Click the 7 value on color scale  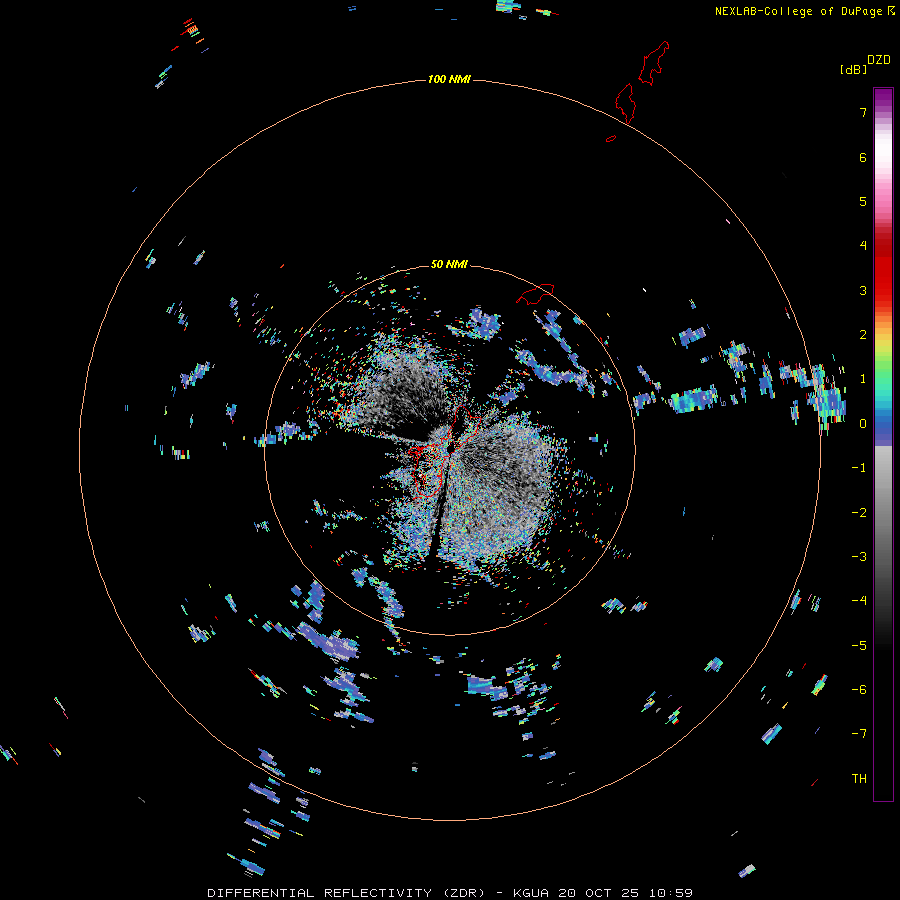pos(863,112)
